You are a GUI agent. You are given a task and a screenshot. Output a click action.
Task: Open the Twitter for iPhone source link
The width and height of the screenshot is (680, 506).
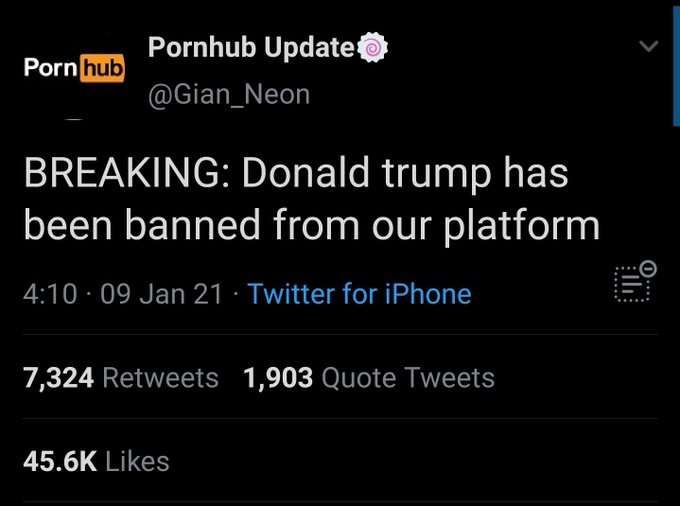[359, 294]
